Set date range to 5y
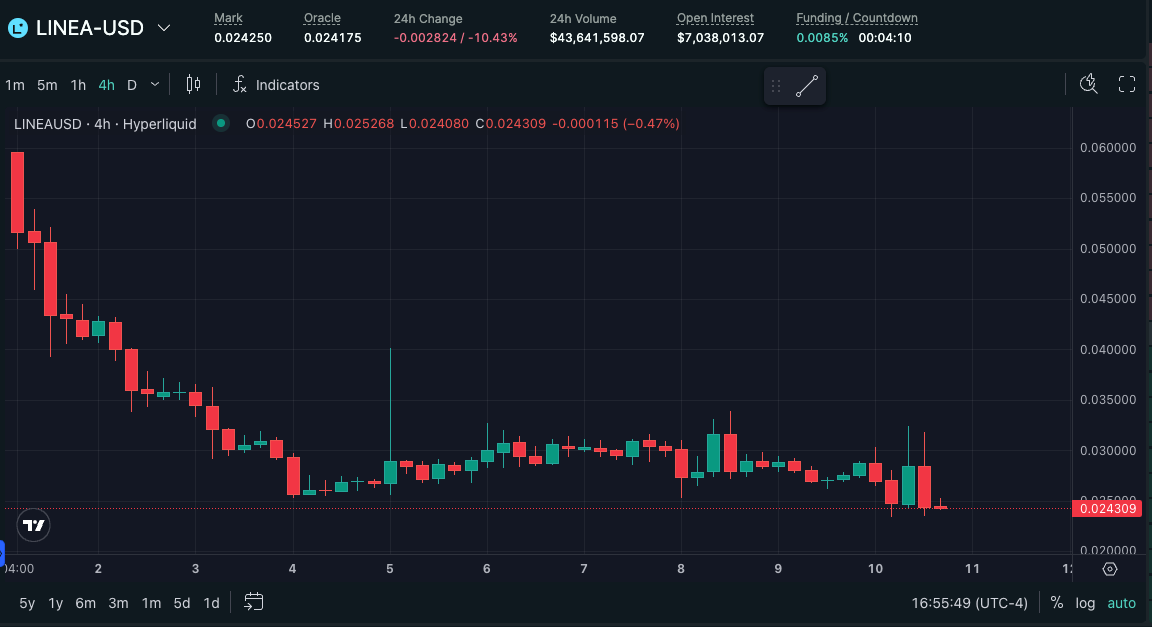The image size is (1152, 627). click(27, 603)
